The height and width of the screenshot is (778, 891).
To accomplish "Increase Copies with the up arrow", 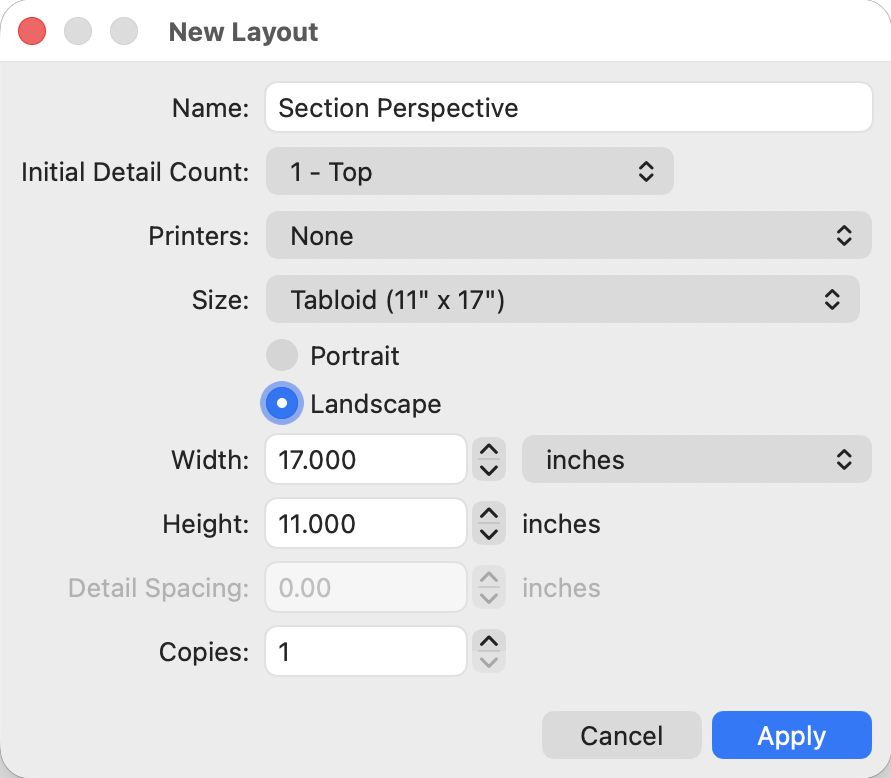I will point(489,642).
